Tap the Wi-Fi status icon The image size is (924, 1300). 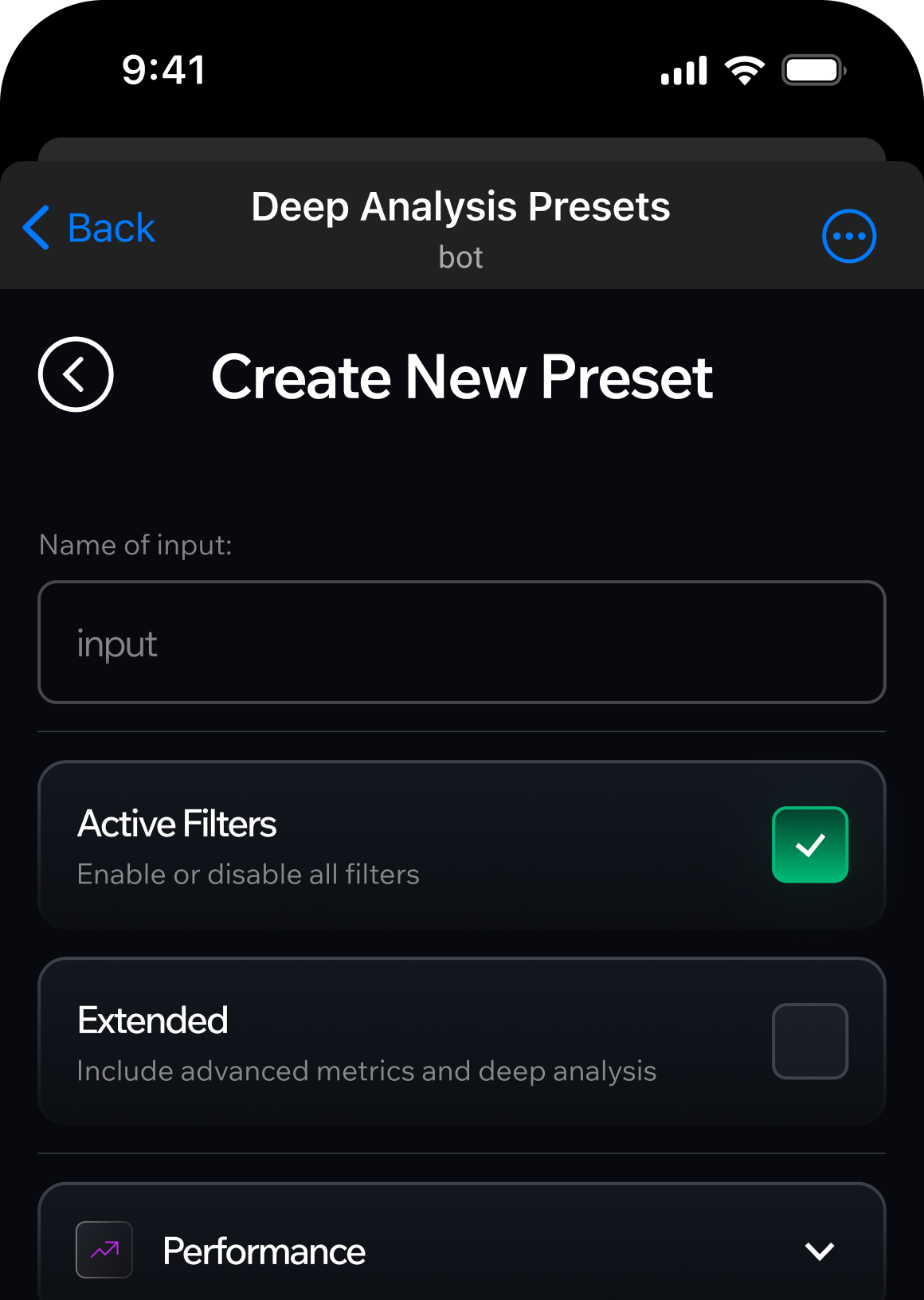pyautogui.click(x=744, y=70)
